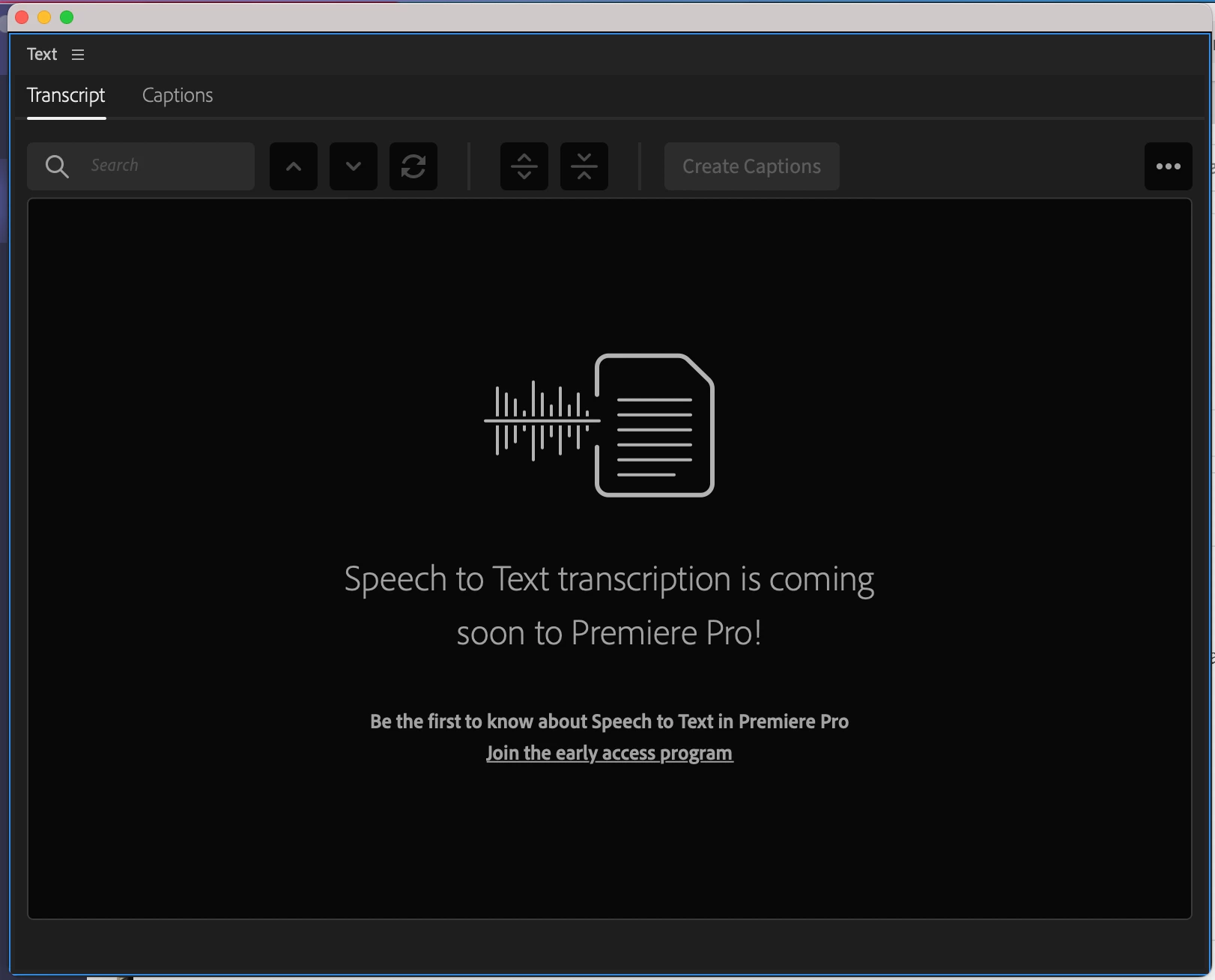Click the 'Speech to Text transcription is coming' heading
This screenshot has width=1215, height=980.
(609, 606)
